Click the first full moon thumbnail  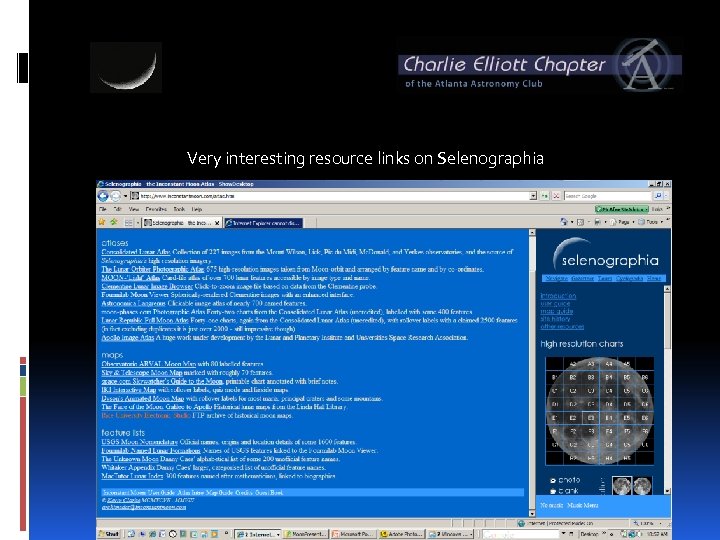click(622, 485)
